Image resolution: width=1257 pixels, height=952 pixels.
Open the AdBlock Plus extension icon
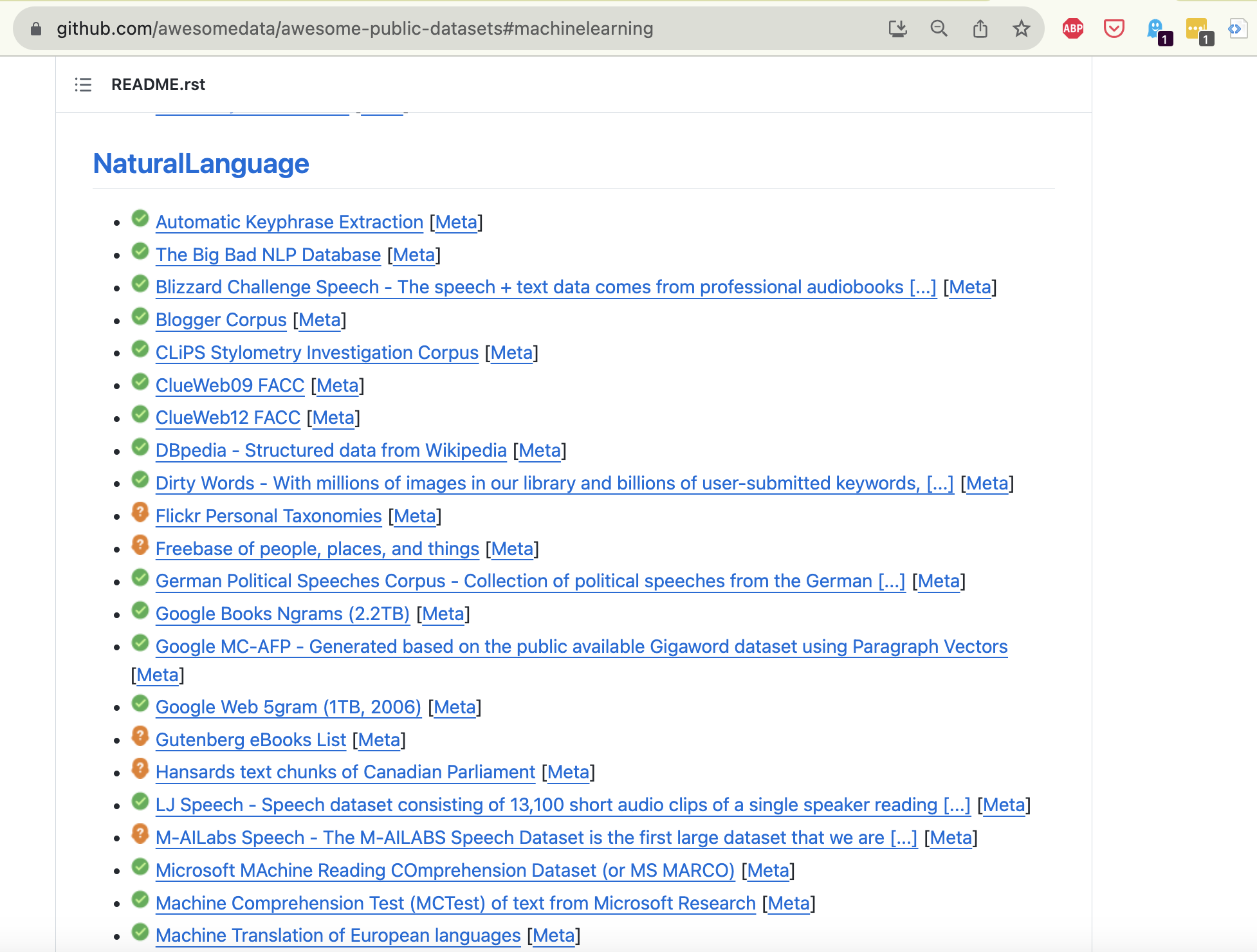(x=1072, y=28)
